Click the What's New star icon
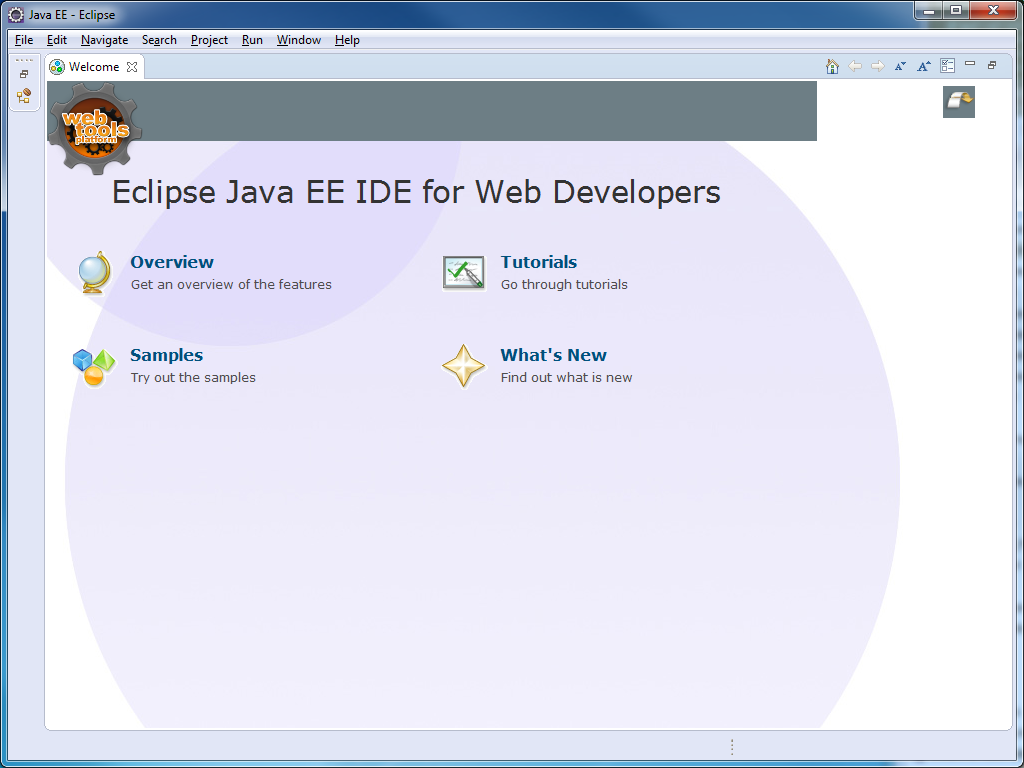 point(464,366)
